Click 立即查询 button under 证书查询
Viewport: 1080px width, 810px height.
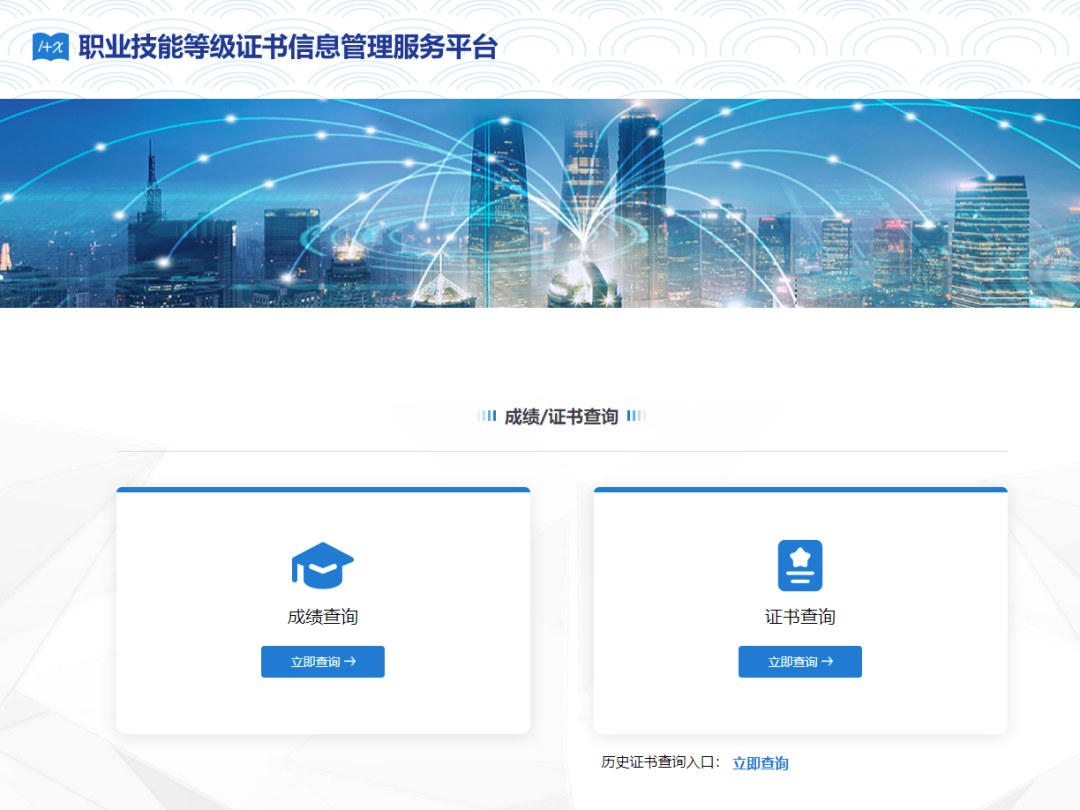(800, 662)
